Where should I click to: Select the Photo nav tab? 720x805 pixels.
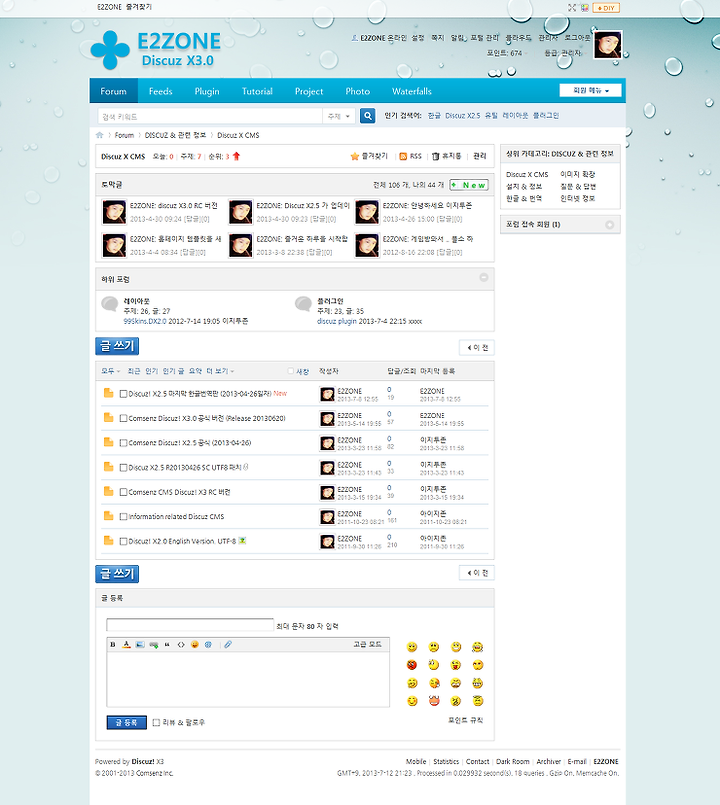357,91
